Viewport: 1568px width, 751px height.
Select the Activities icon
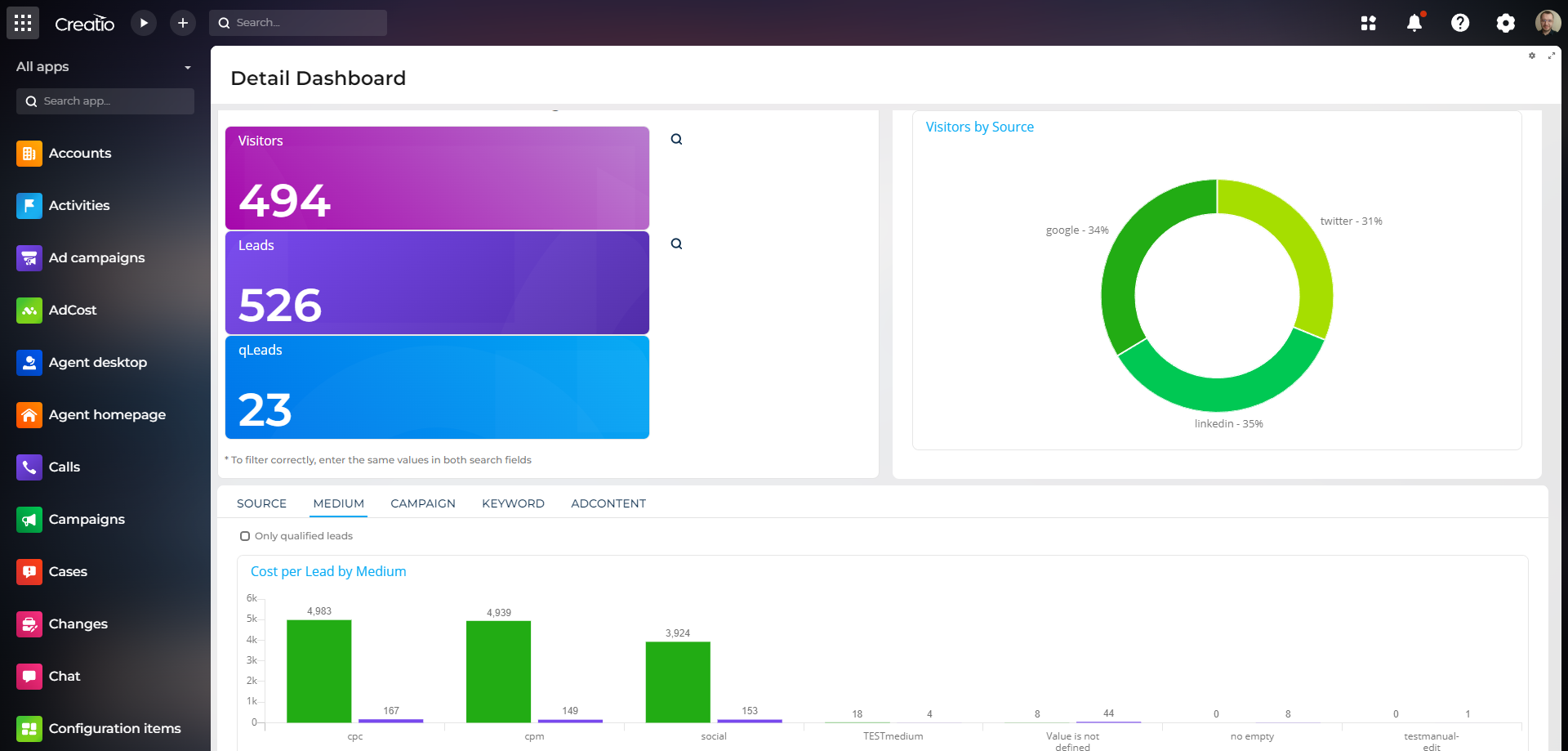(29, 205)
